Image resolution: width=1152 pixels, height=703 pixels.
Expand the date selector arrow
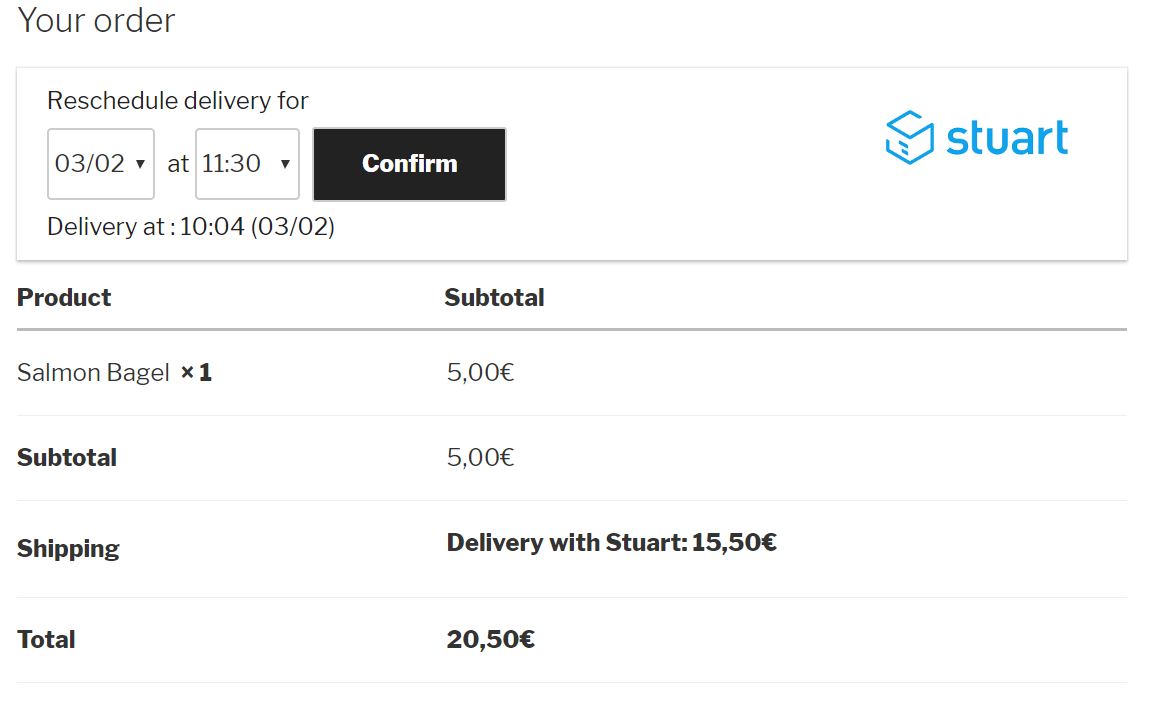tap(141, 163)
